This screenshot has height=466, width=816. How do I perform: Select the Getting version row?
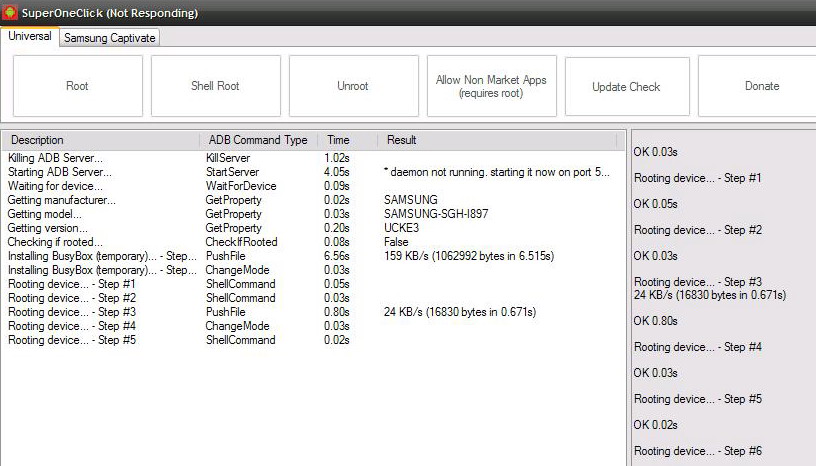312,228
